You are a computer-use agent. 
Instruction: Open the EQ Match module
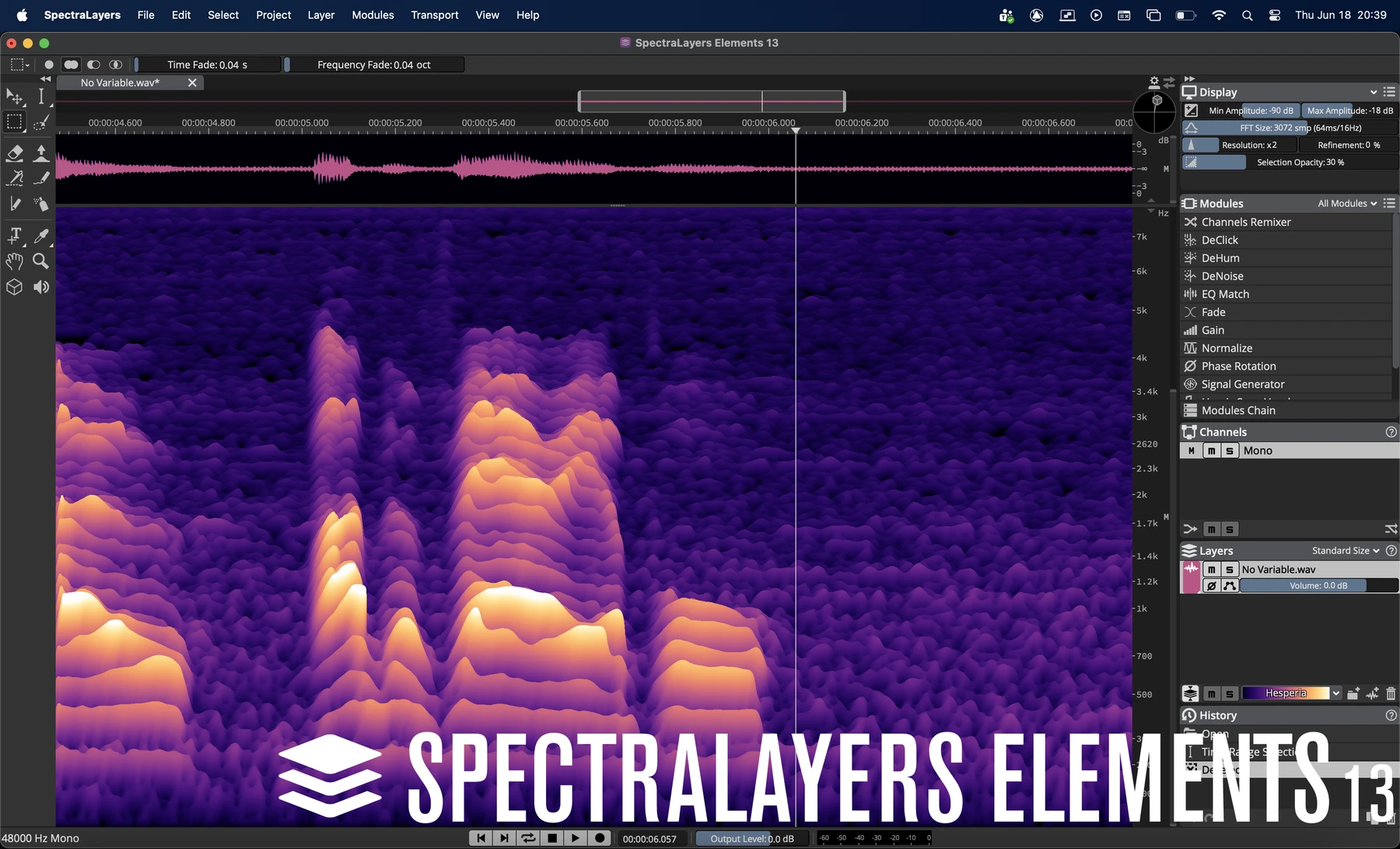(x=1287, y=293)
